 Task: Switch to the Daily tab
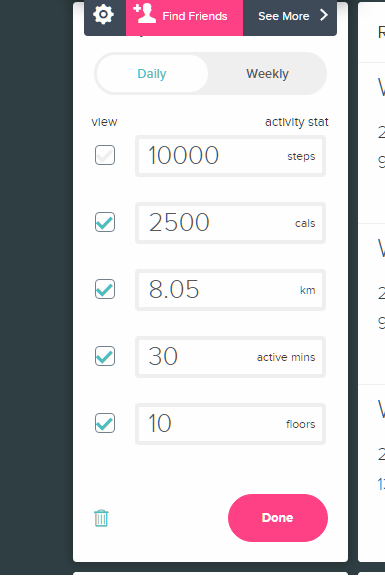click(x=152, y=74)
